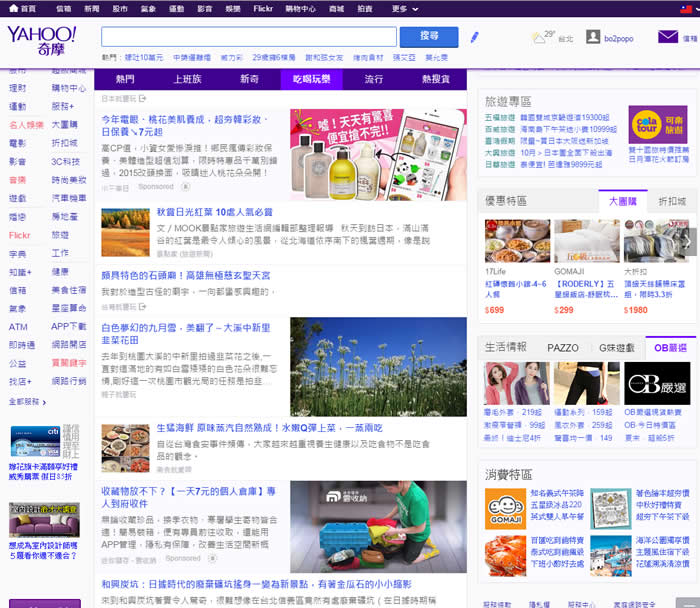This screenshot has height=608, width=700.
Task: Select the 折扣城 tab
Action: pos(672,201)
